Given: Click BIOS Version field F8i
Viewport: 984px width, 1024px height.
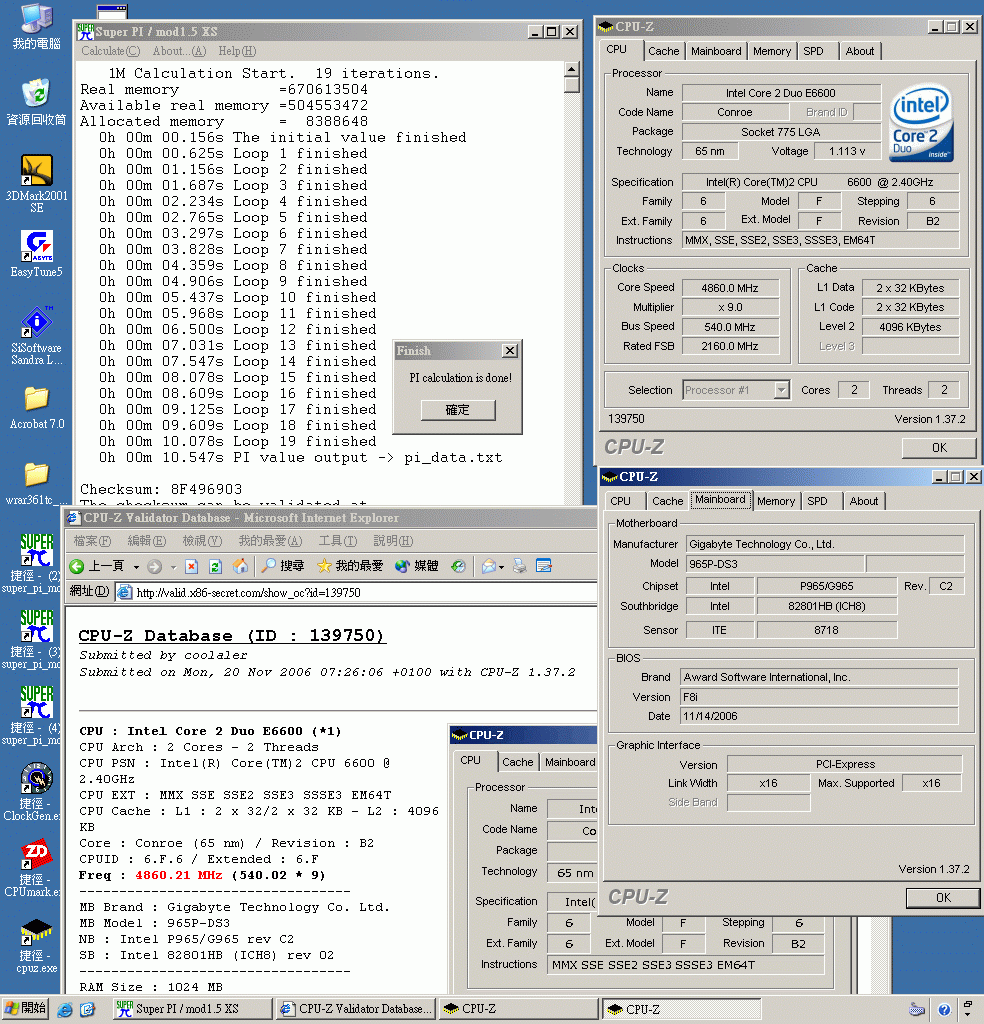Looking at the screenshot, I should [x=818, y=697].
